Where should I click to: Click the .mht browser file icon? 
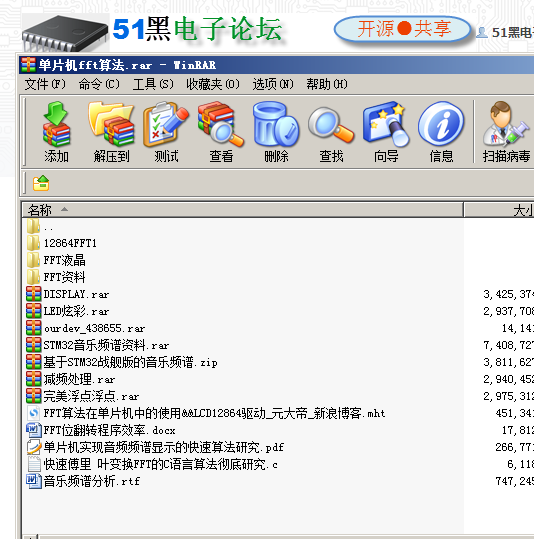pos(34,413)
